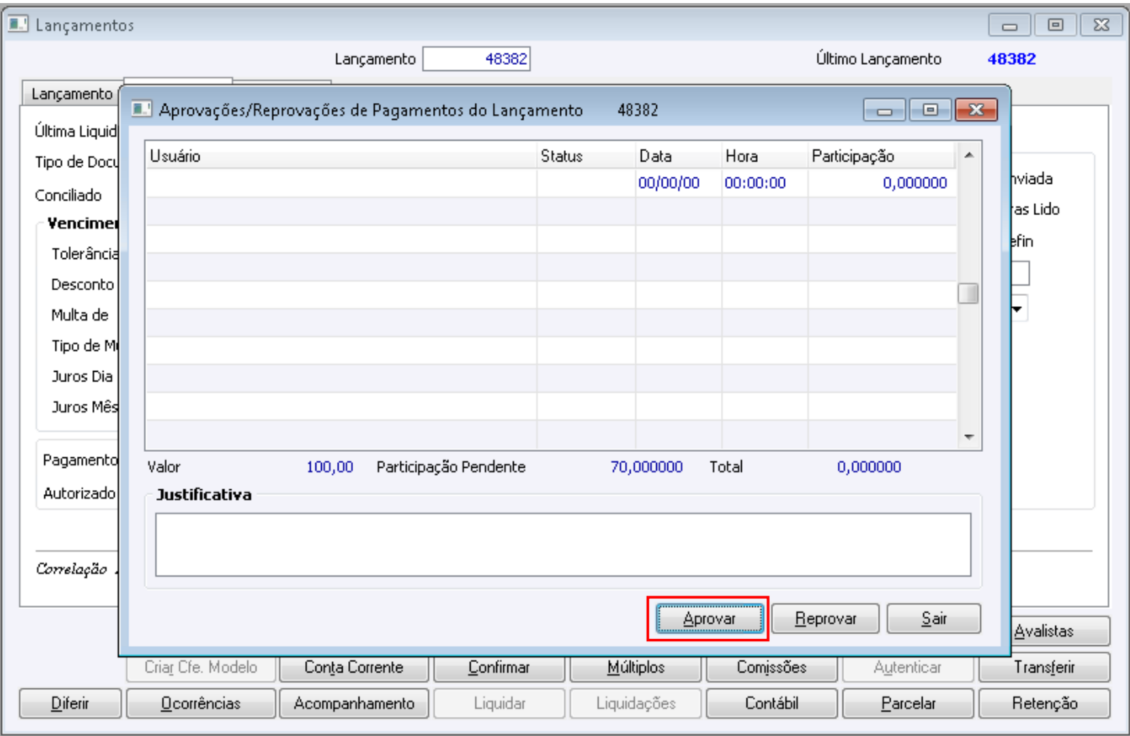Click the Transferir button
The image size is (1130, 736).
point(1044,668)
